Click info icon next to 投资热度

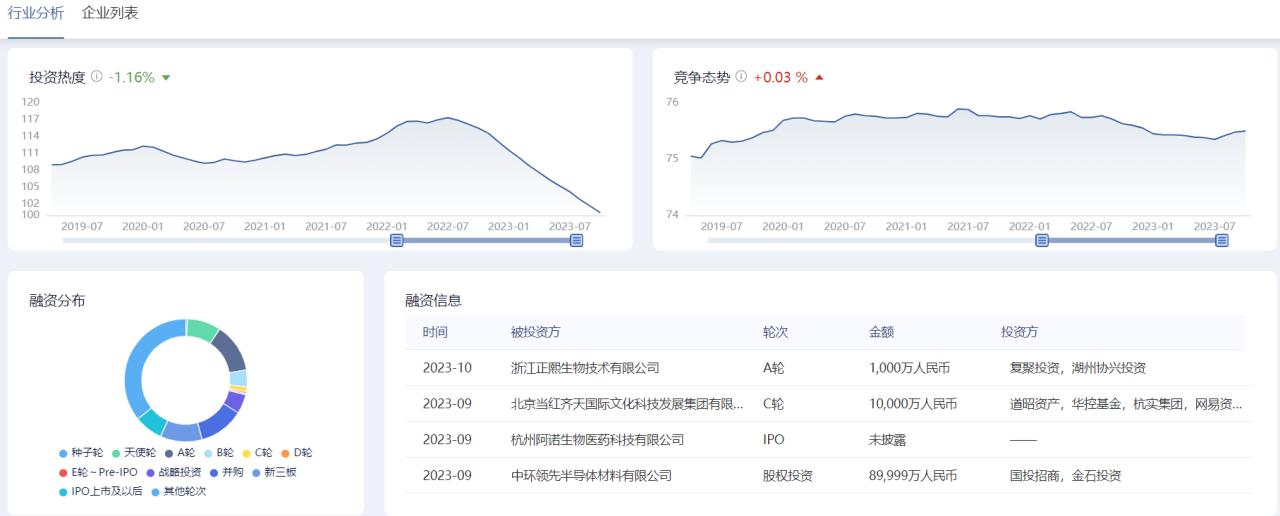(97, 77)
